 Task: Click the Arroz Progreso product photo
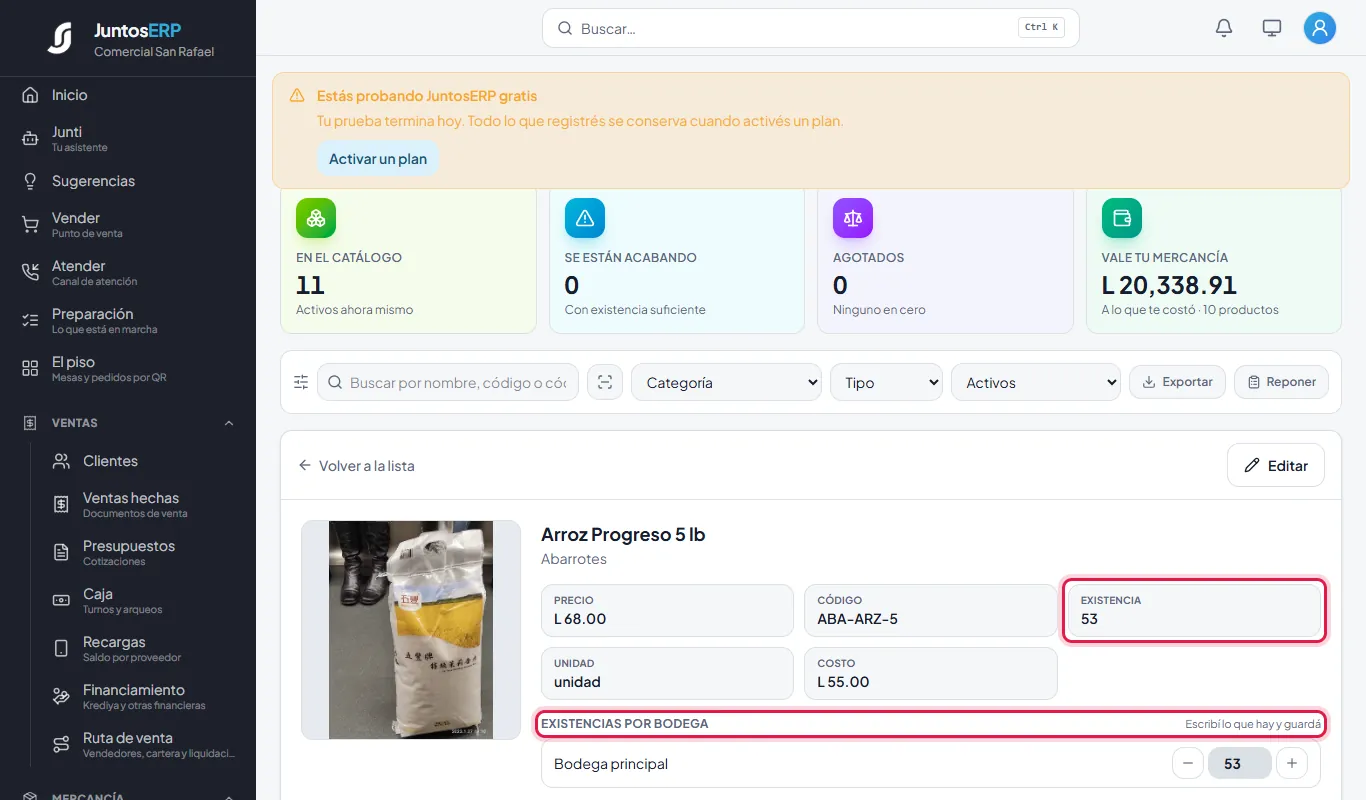pos(411,630)
